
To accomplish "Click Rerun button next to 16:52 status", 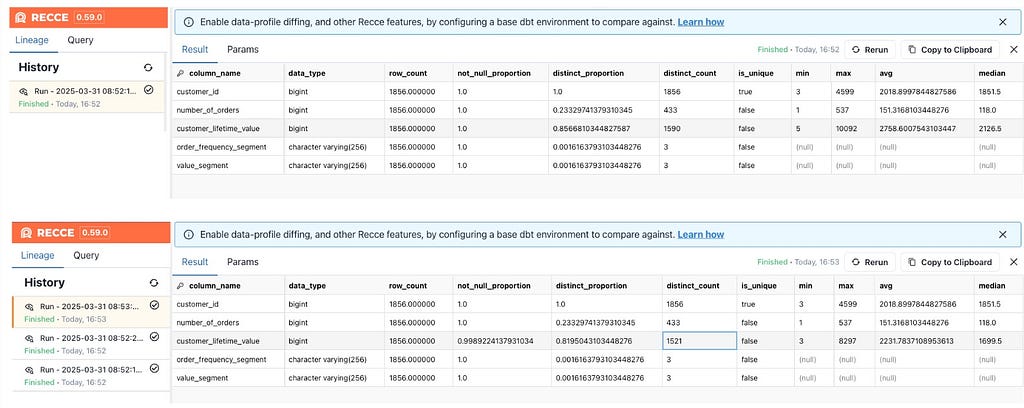I will click(x=870, y=50).
